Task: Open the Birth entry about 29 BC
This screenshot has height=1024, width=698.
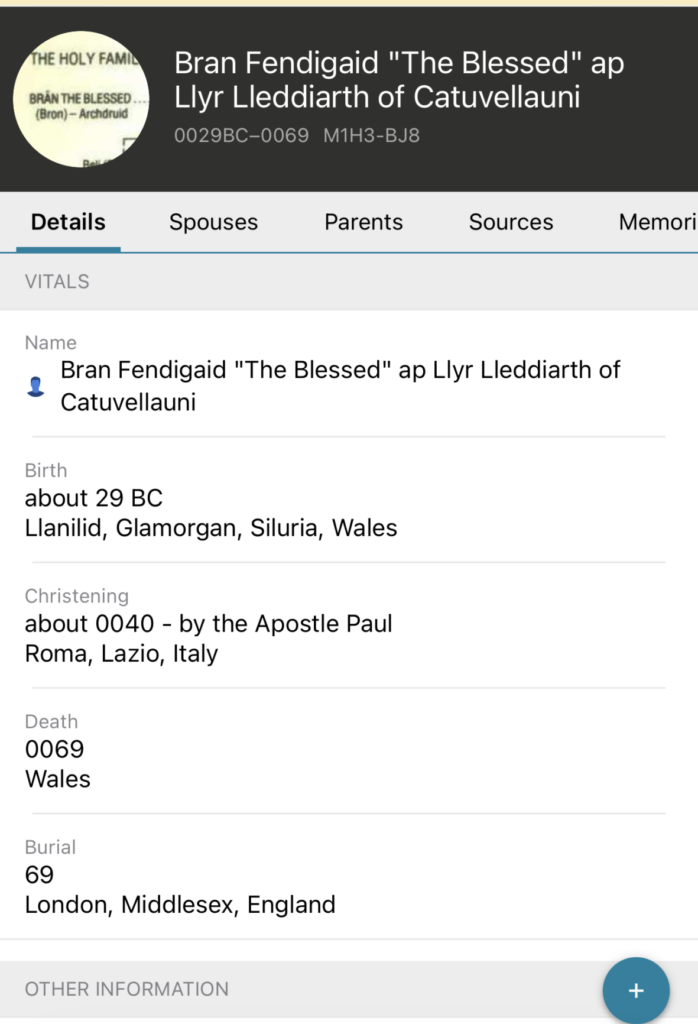Action: (94, 498)
